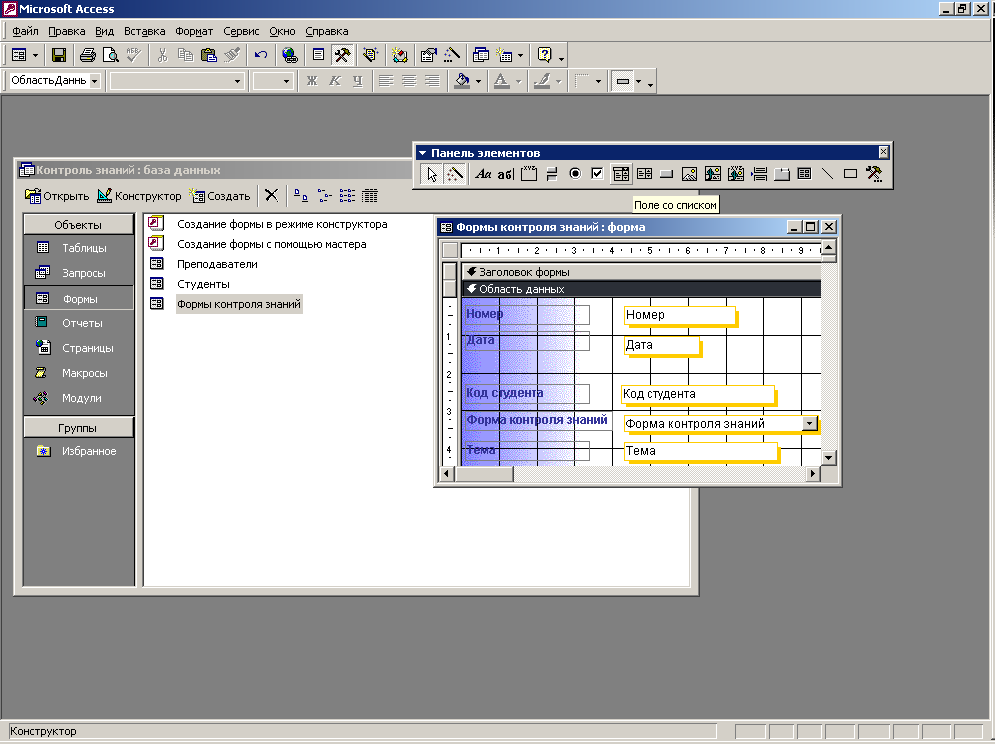
Task: Toggle Control Wizards in Панель элементов
Action: pyautogui.click(x=454, y=174)
